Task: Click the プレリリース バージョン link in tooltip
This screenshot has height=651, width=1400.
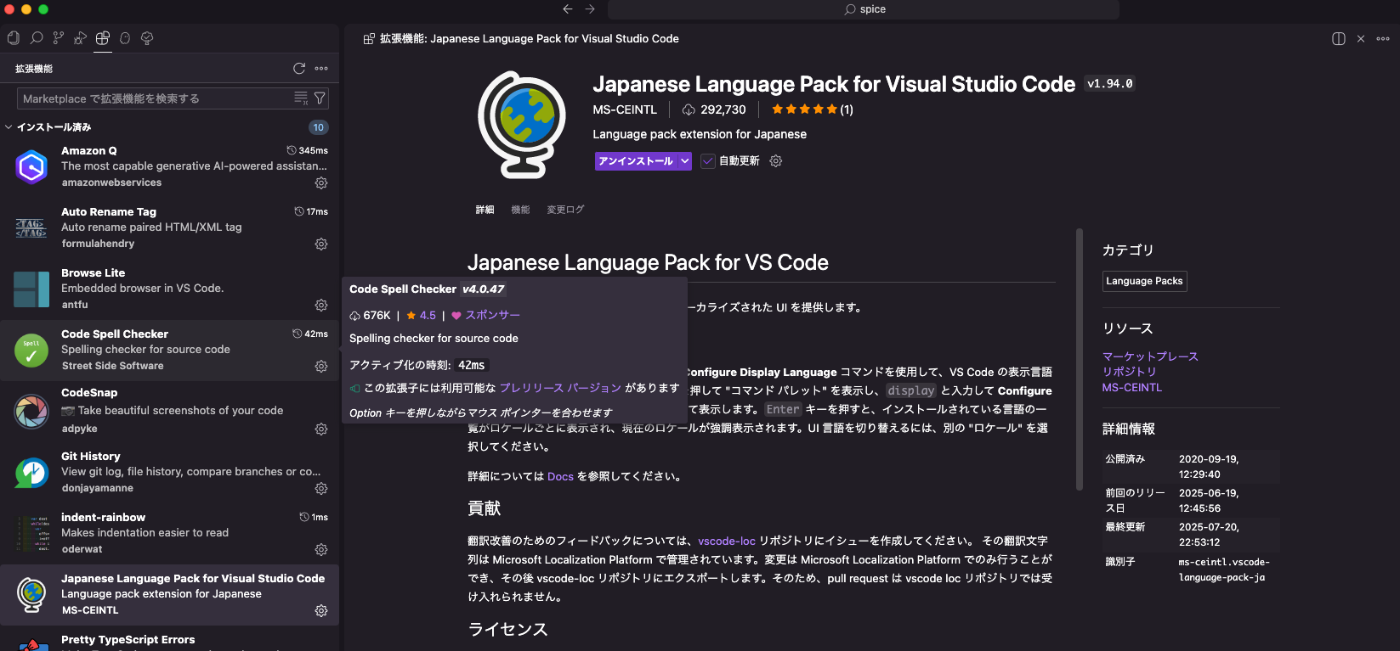Action: click(560, 388)
